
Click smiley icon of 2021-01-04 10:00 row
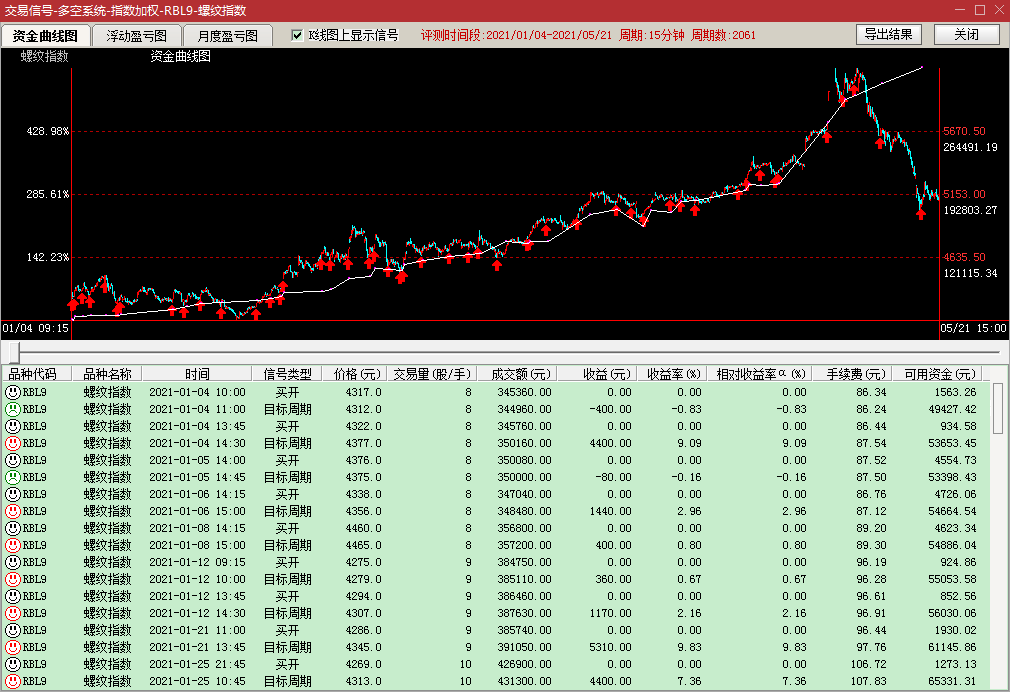tap(13, 392)
